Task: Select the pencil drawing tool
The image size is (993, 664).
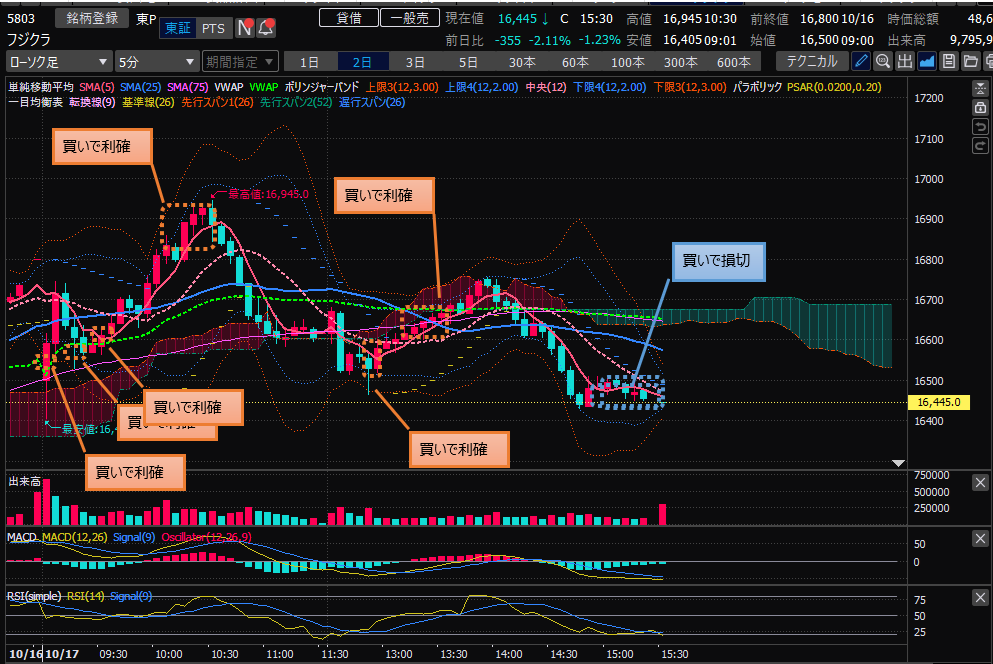Action: pos(861,61)
